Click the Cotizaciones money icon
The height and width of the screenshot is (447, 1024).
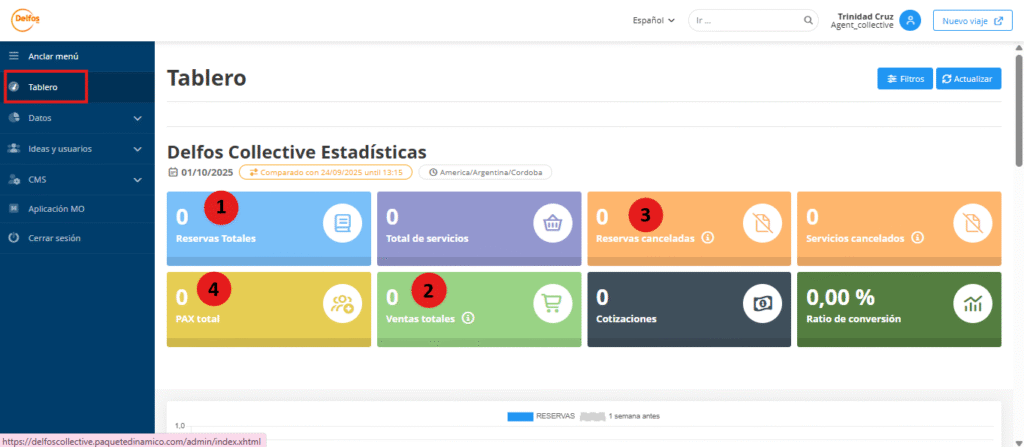click(762, 303)
